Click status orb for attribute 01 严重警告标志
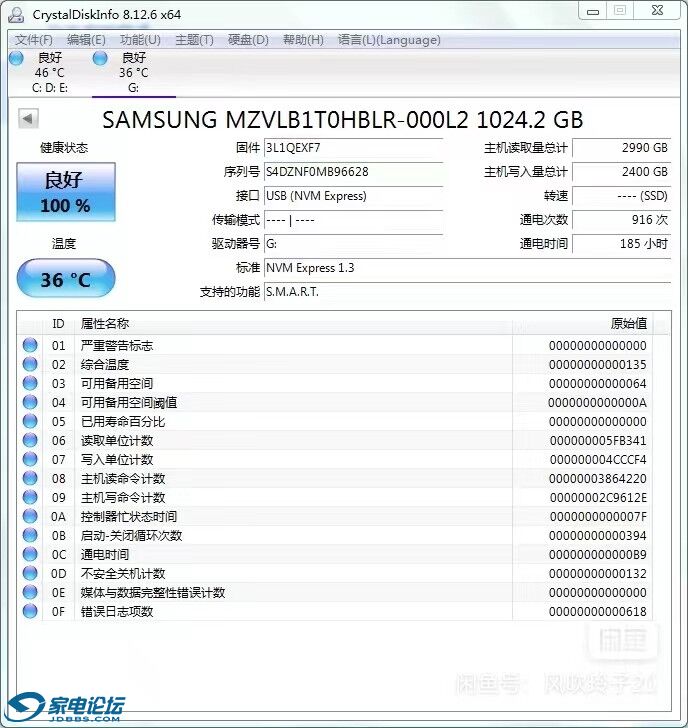Image resolution: width=688 pixels, height=728 pixels. click(30, 345)
